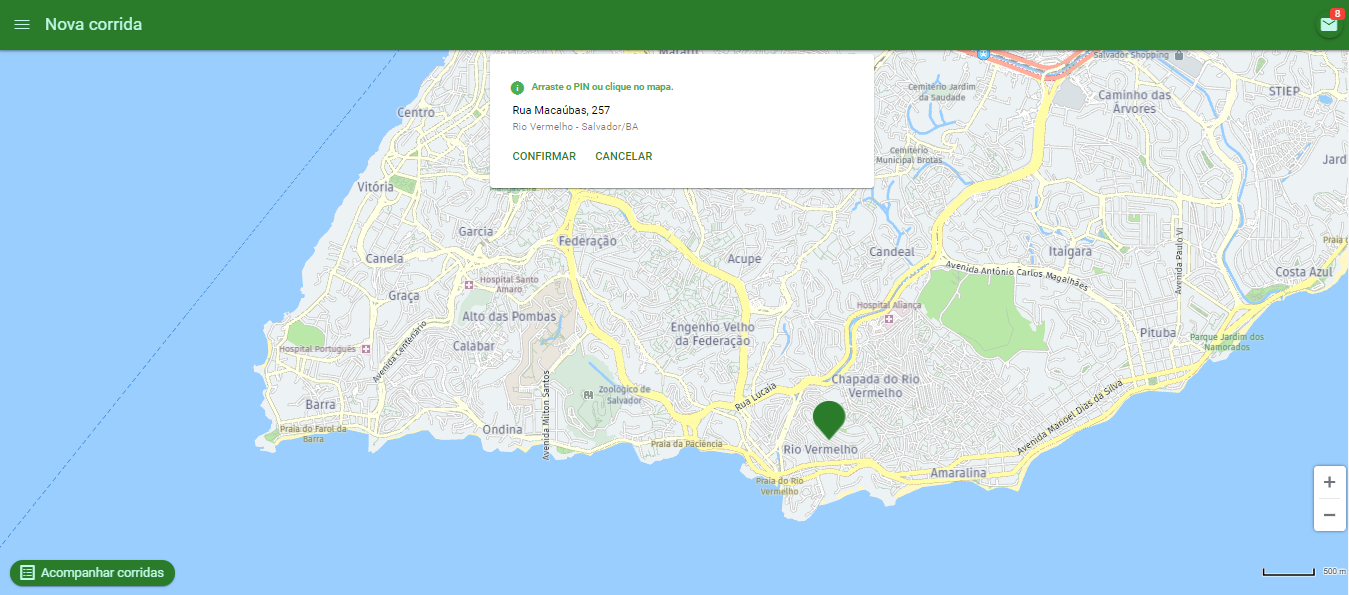
Task: Click the Parque Jardim dos Namorados label
Action: 1227,341
